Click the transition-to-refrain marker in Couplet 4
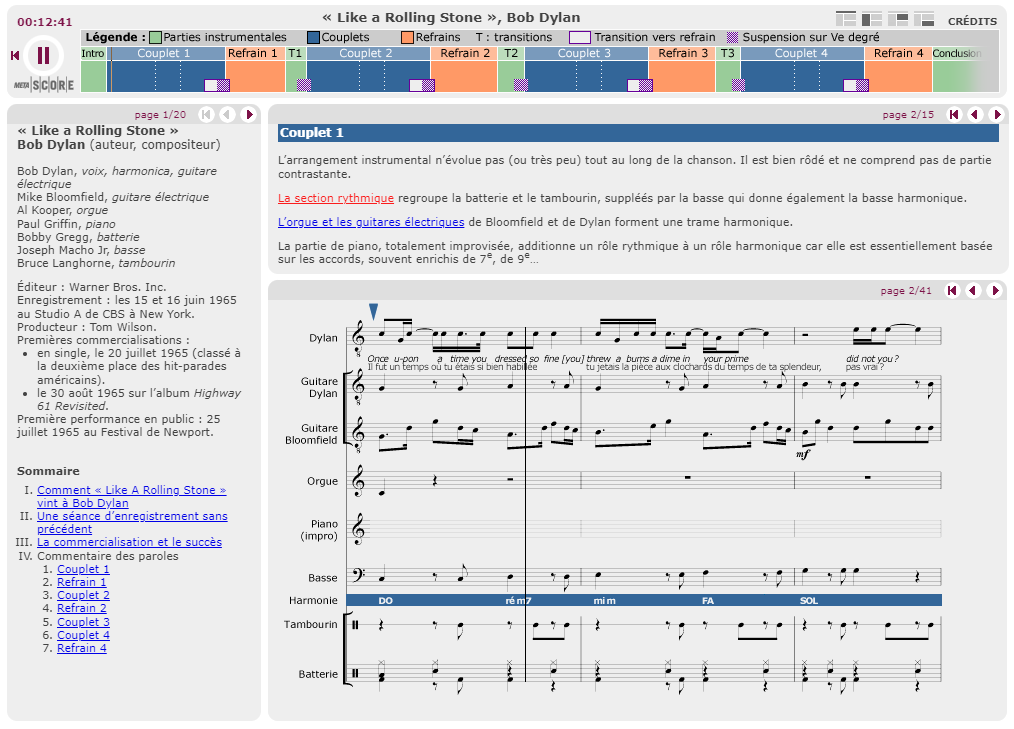 tap(856, 85)
